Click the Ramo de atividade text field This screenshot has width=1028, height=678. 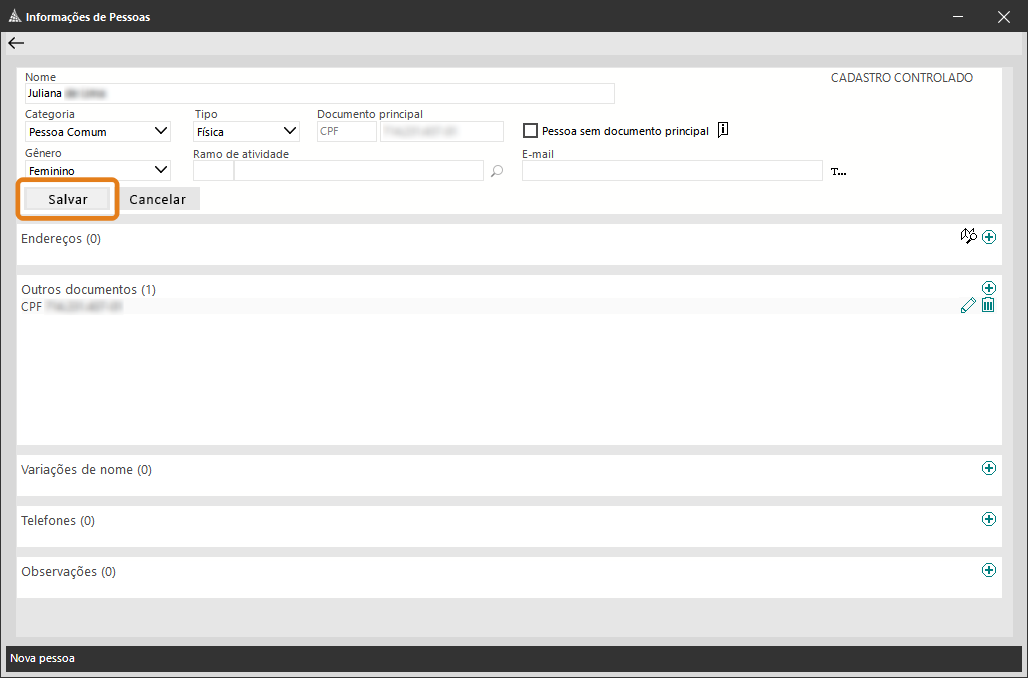coord(357,171)
